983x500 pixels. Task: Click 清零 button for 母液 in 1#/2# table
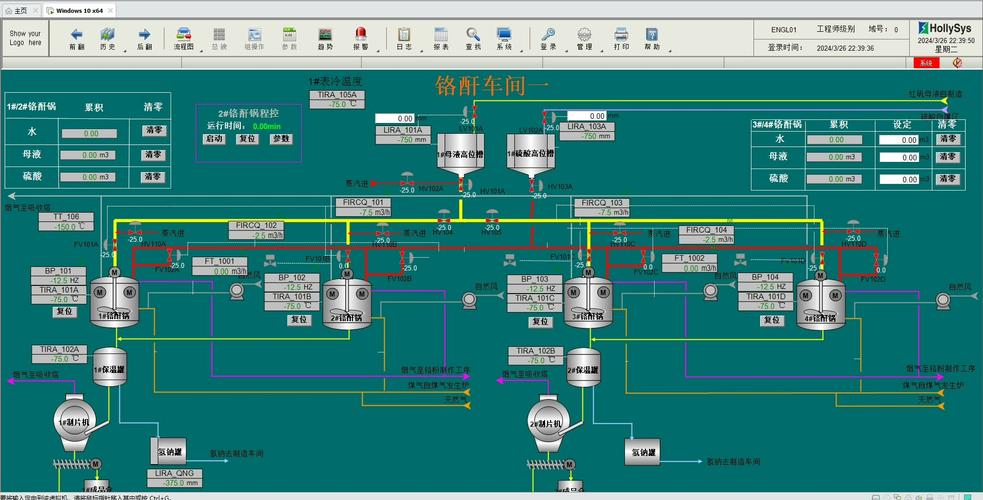coord(153,155)
